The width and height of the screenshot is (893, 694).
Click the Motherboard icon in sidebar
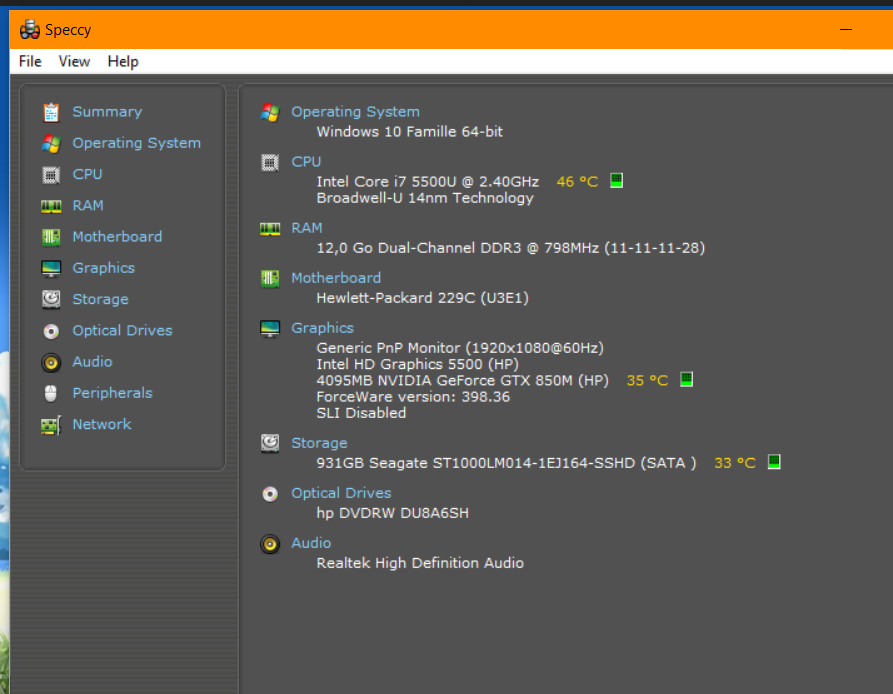51,237
